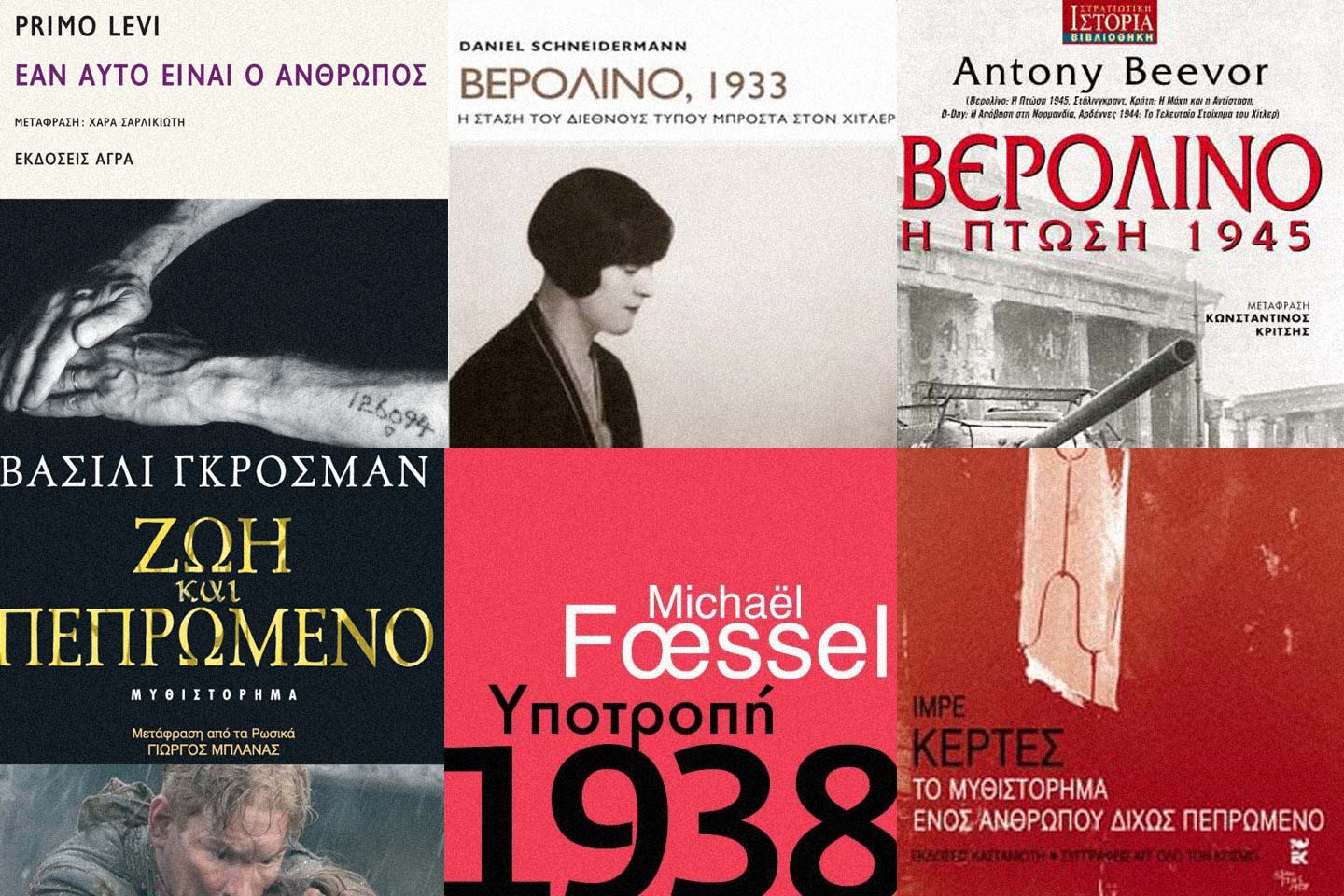Select the Primo Levi book cover
The width and height of the screenshot is (1344, 896).
point(224,224)
